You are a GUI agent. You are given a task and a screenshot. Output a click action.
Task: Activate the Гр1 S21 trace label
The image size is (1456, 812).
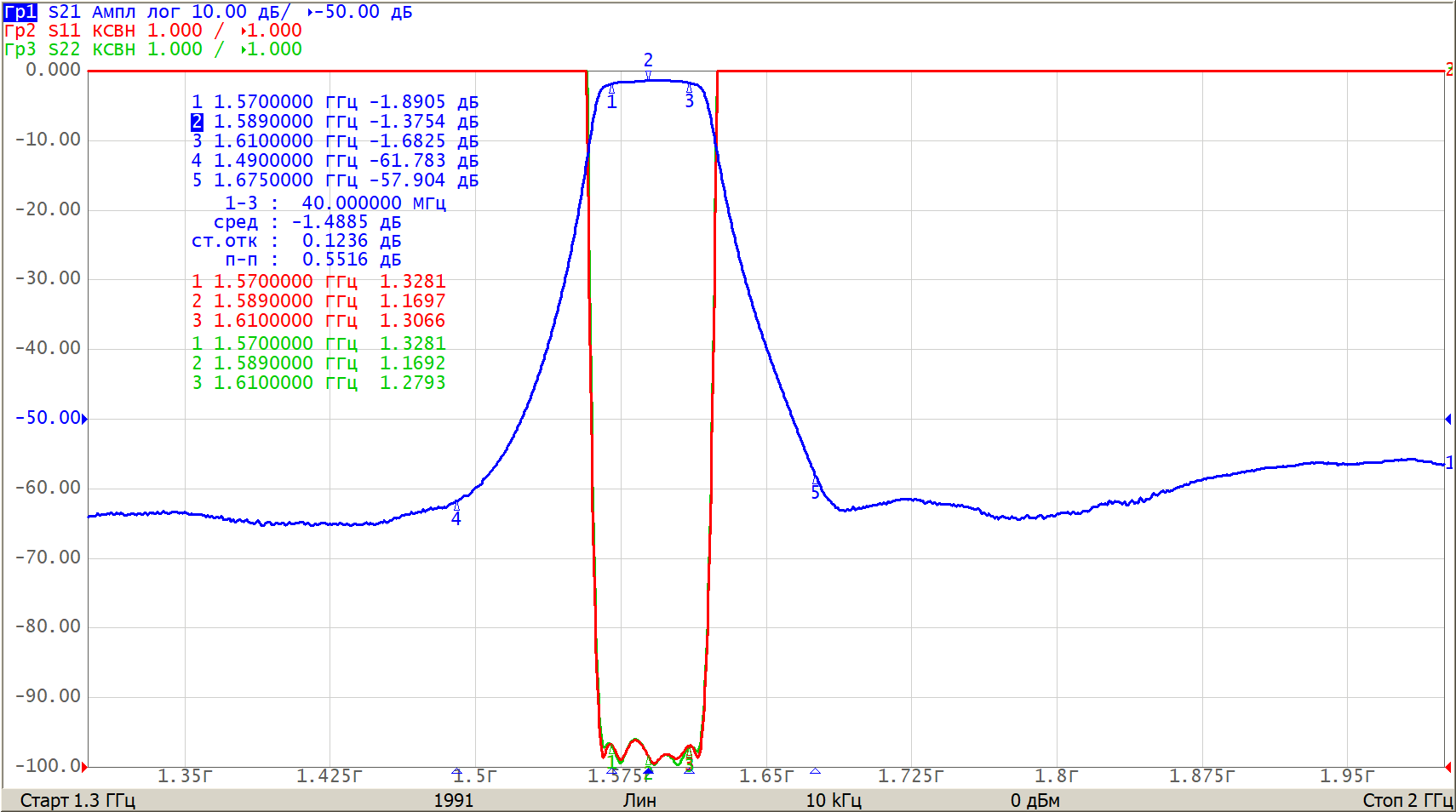(20, 12)
